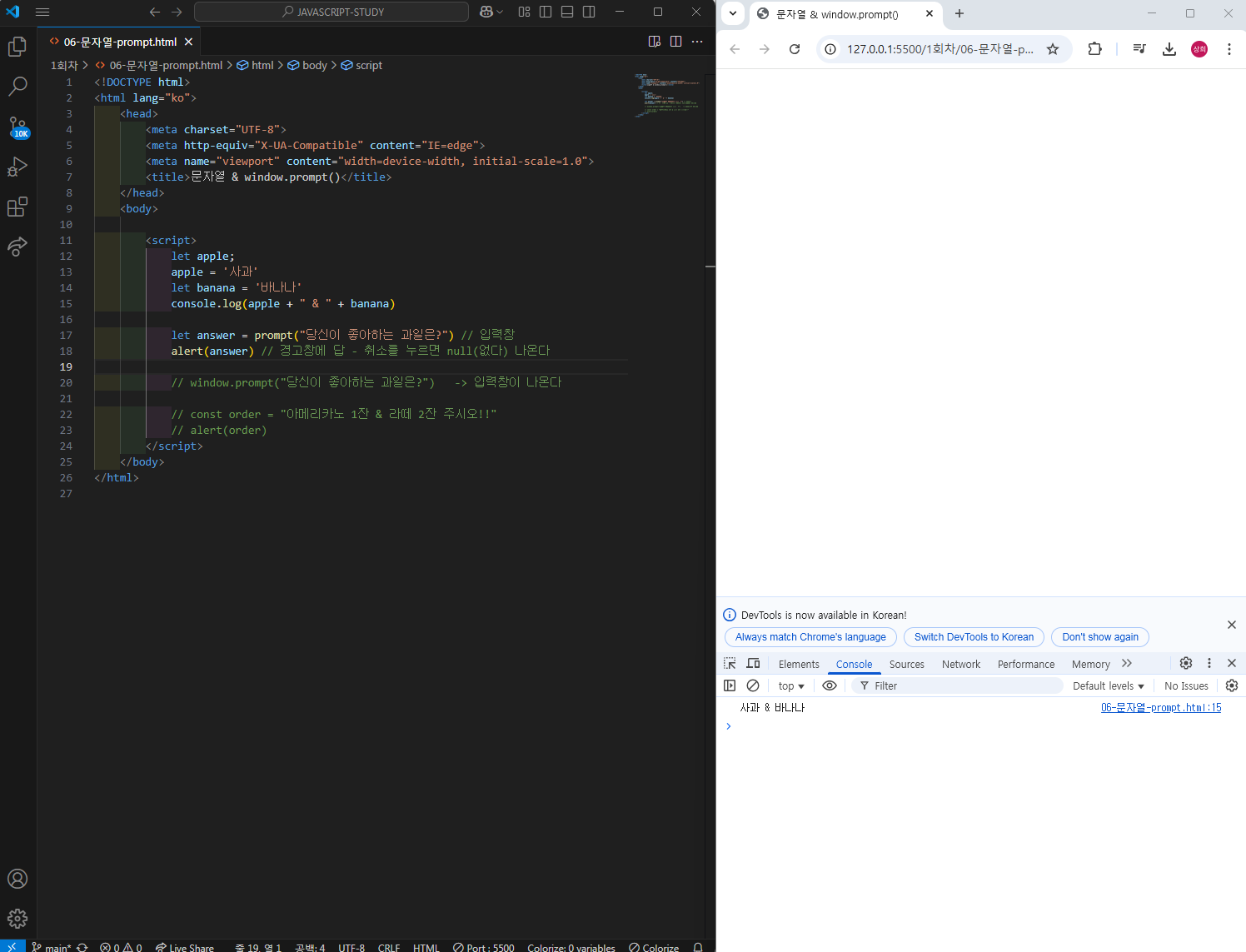Expand the body breadcrumb

point(307,65)
